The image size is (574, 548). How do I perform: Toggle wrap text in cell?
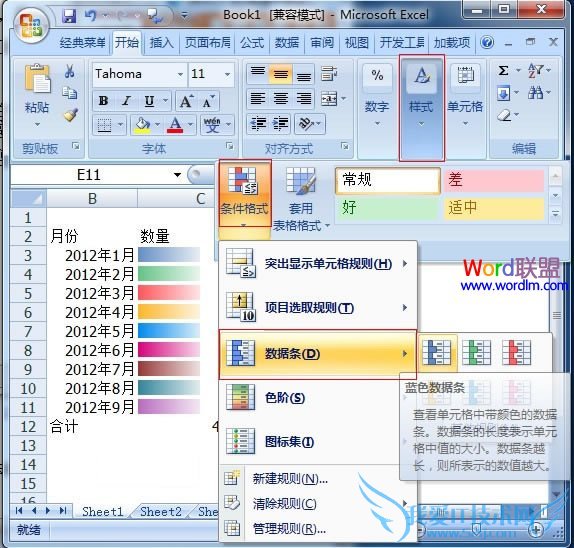click(x=329, y=74)
